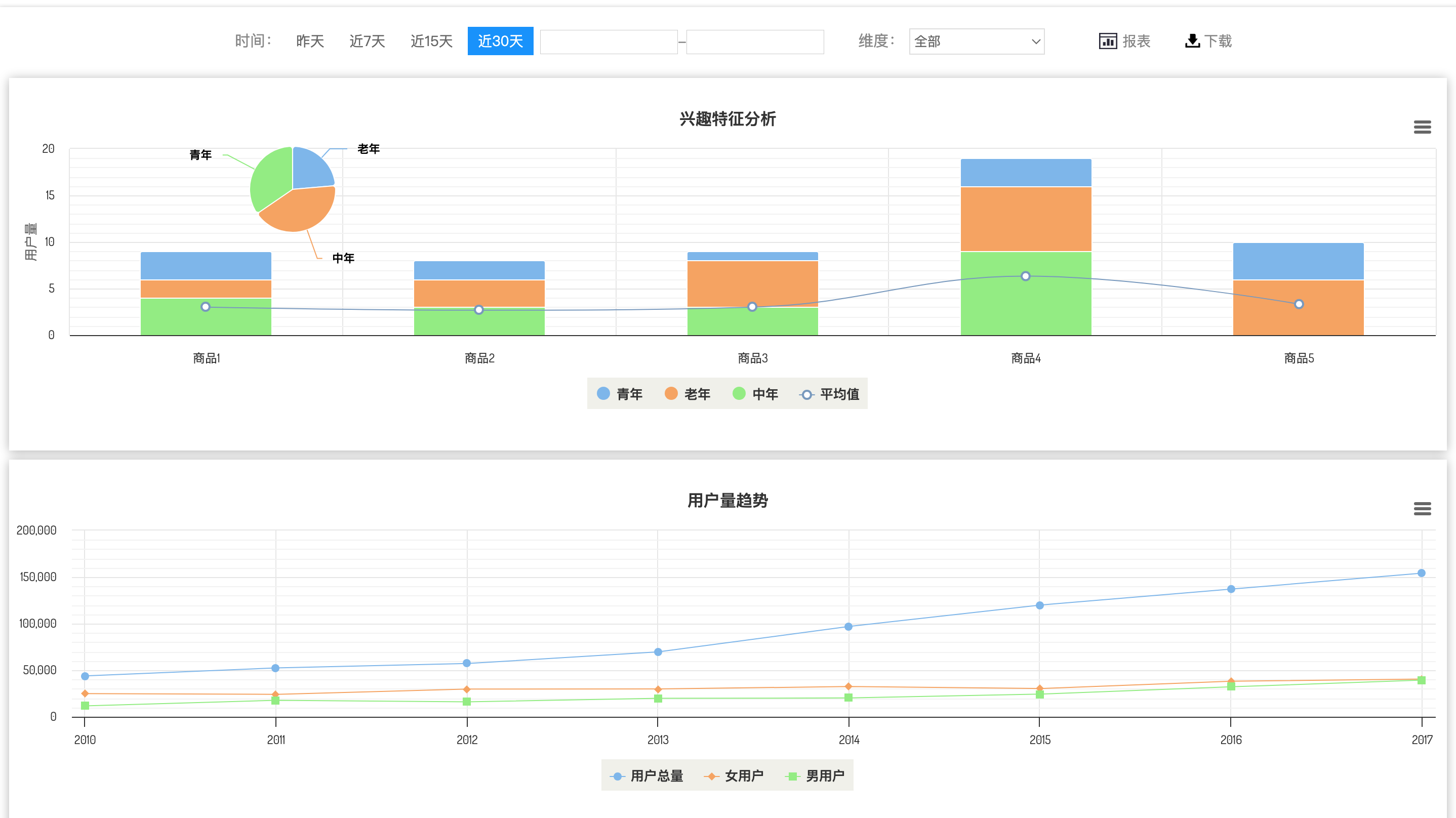Click the 老年 blue pie slice

311,169
